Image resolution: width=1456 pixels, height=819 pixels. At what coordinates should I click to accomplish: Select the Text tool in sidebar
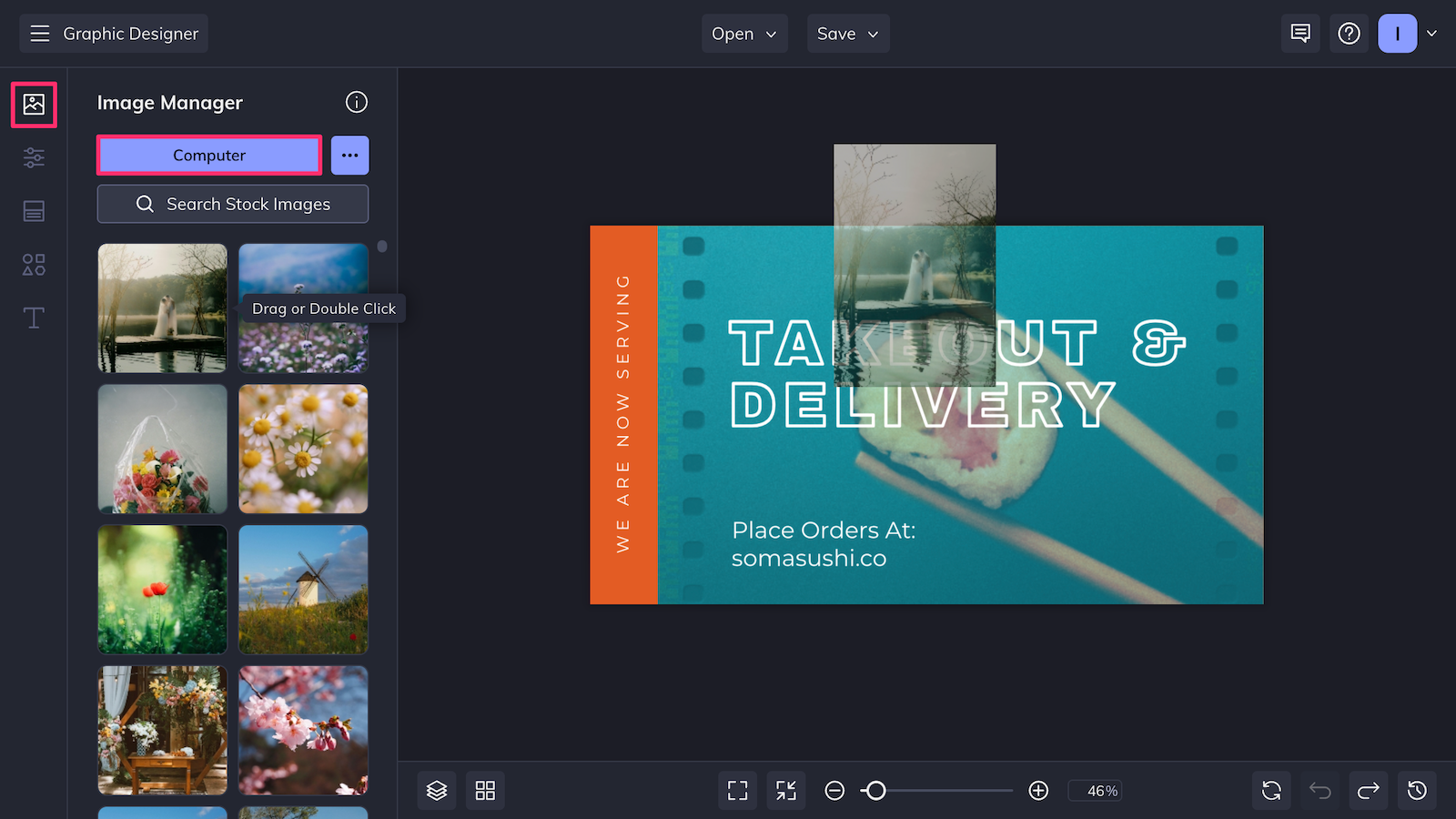click(x=34, y=318)
